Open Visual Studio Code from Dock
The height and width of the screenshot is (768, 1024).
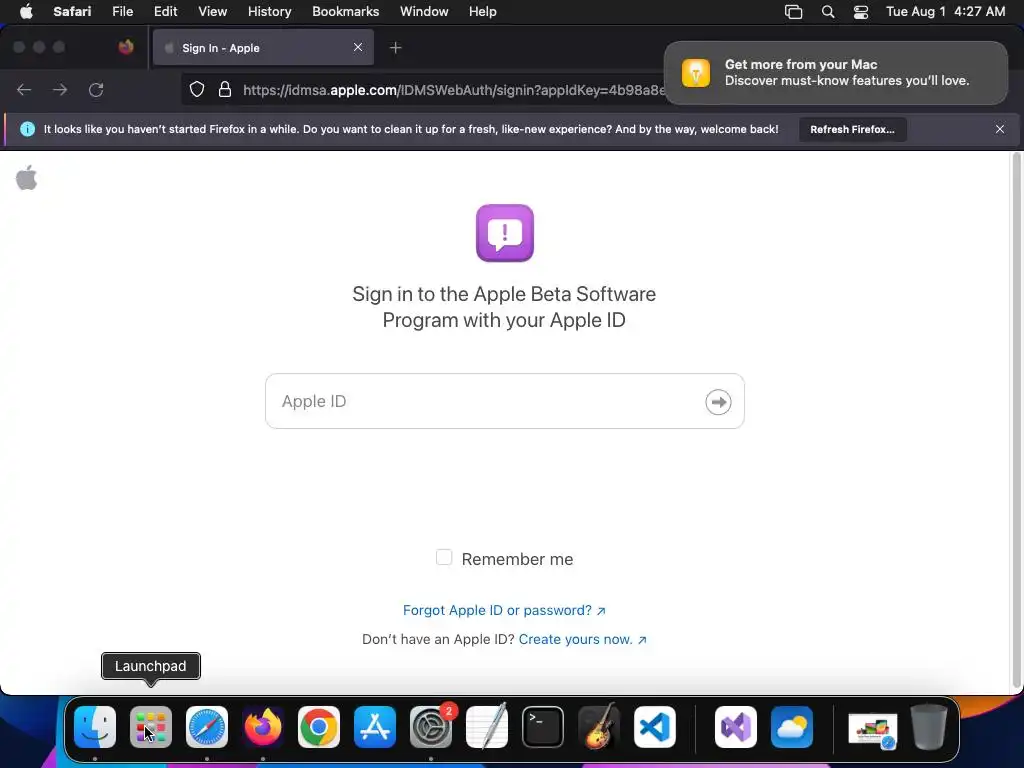(x=654, y=727)
